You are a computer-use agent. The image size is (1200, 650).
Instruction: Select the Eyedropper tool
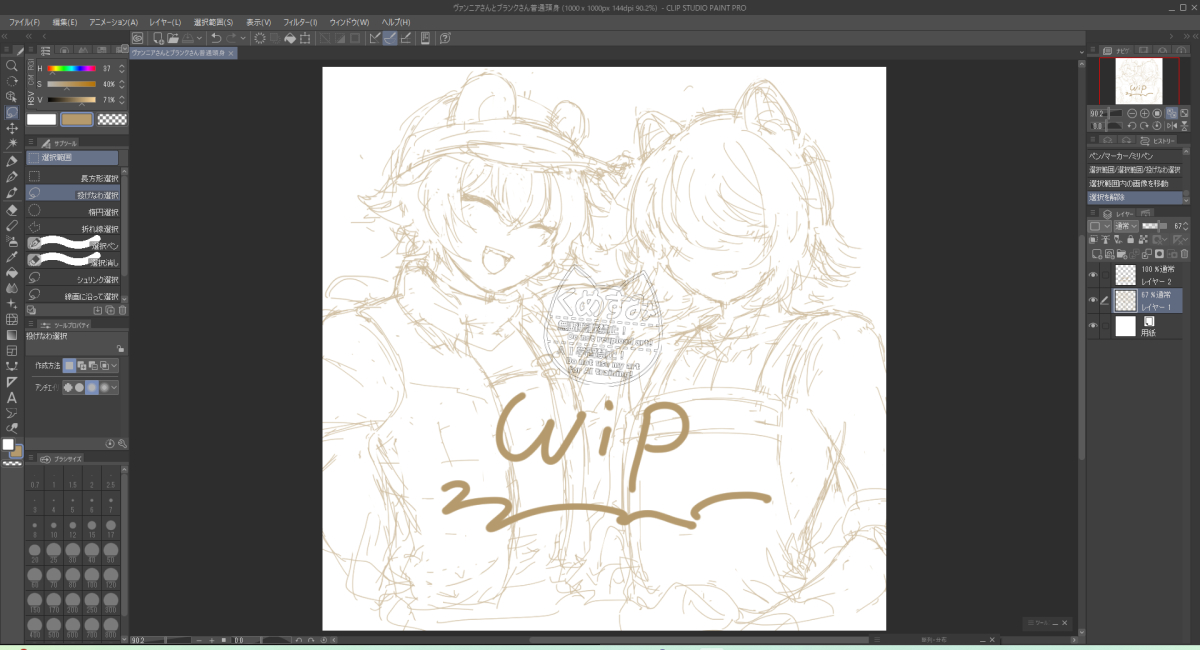click(12, 257)
